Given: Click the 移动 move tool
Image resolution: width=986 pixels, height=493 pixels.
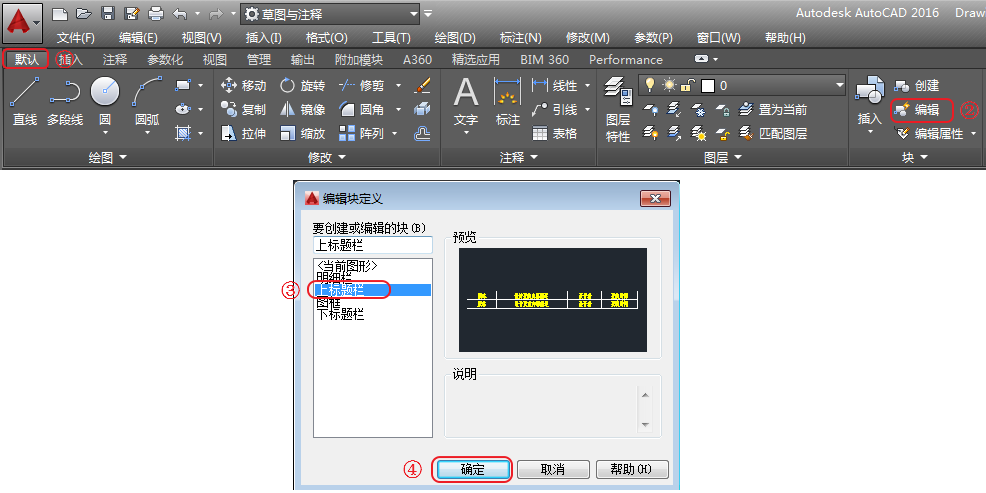Looking at the screenshot, I should (244, 86).
